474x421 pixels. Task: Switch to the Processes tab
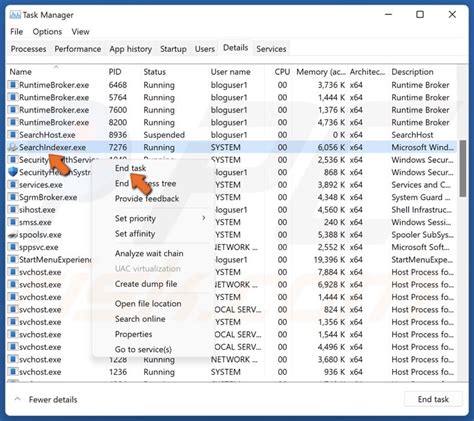pos(28,49)
